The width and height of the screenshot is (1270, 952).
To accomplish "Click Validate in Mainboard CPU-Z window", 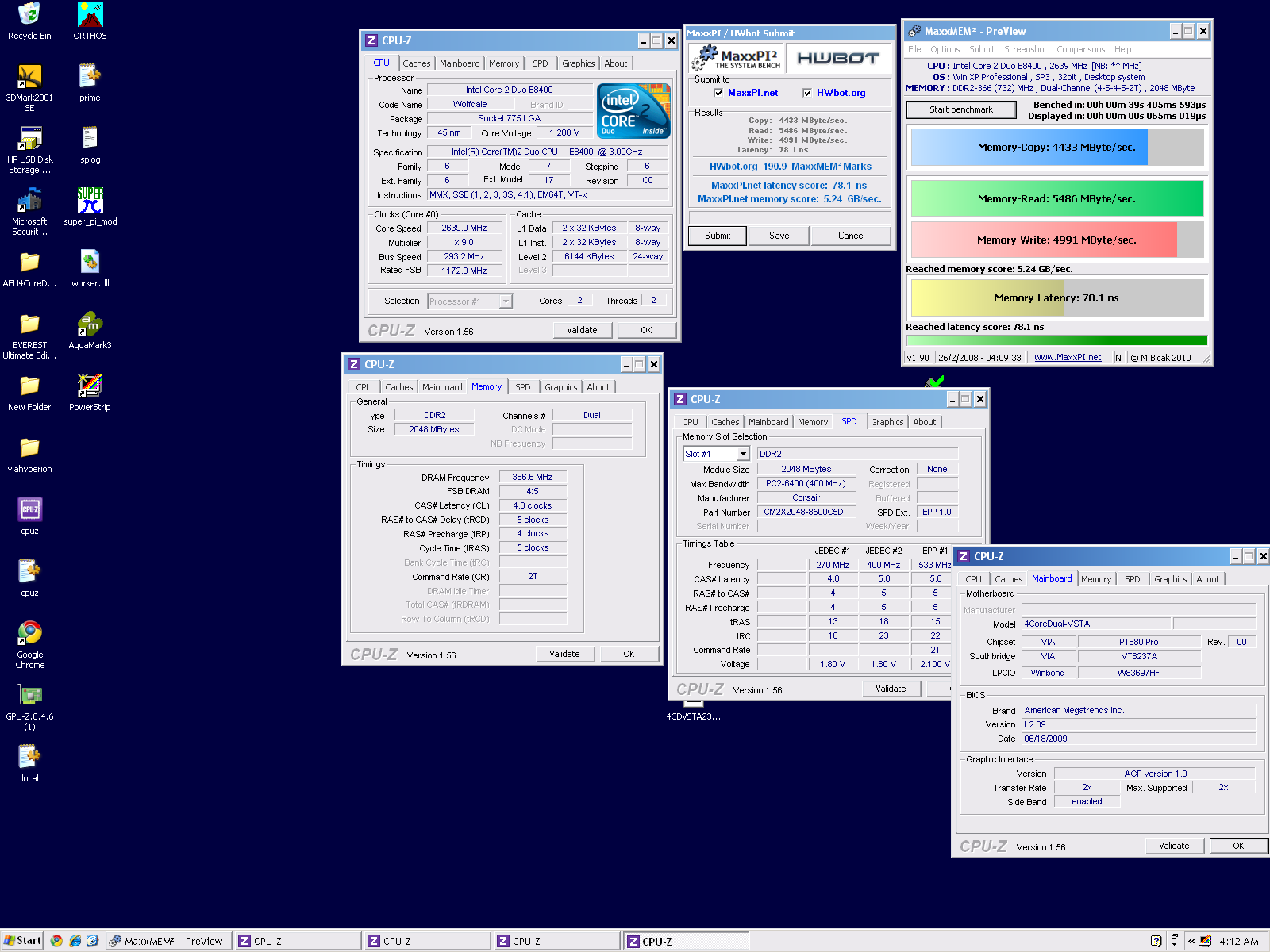I will 1174,846.
